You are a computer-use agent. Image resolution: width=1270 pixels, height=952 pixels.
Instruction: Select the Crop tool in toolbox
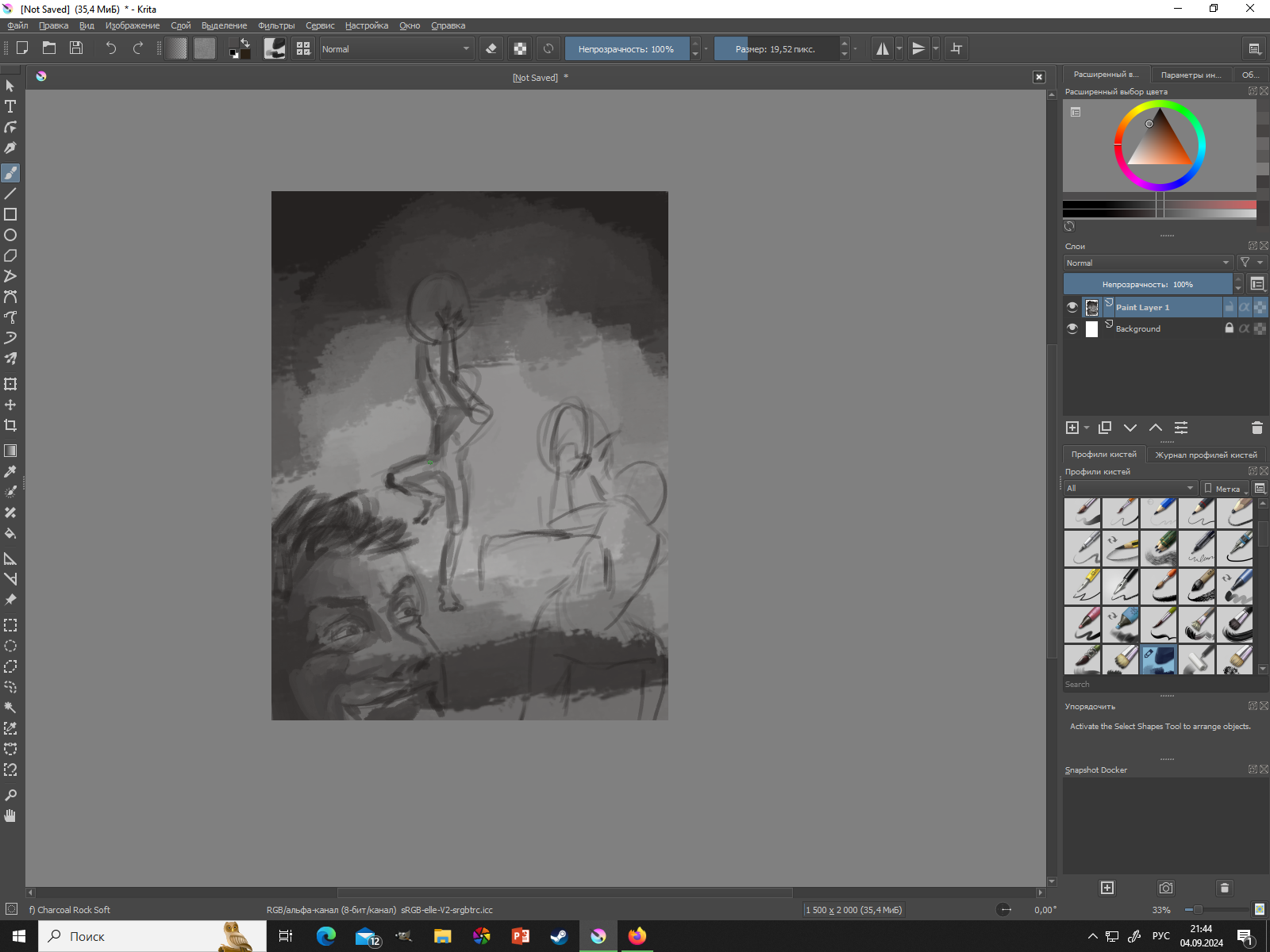10,425
